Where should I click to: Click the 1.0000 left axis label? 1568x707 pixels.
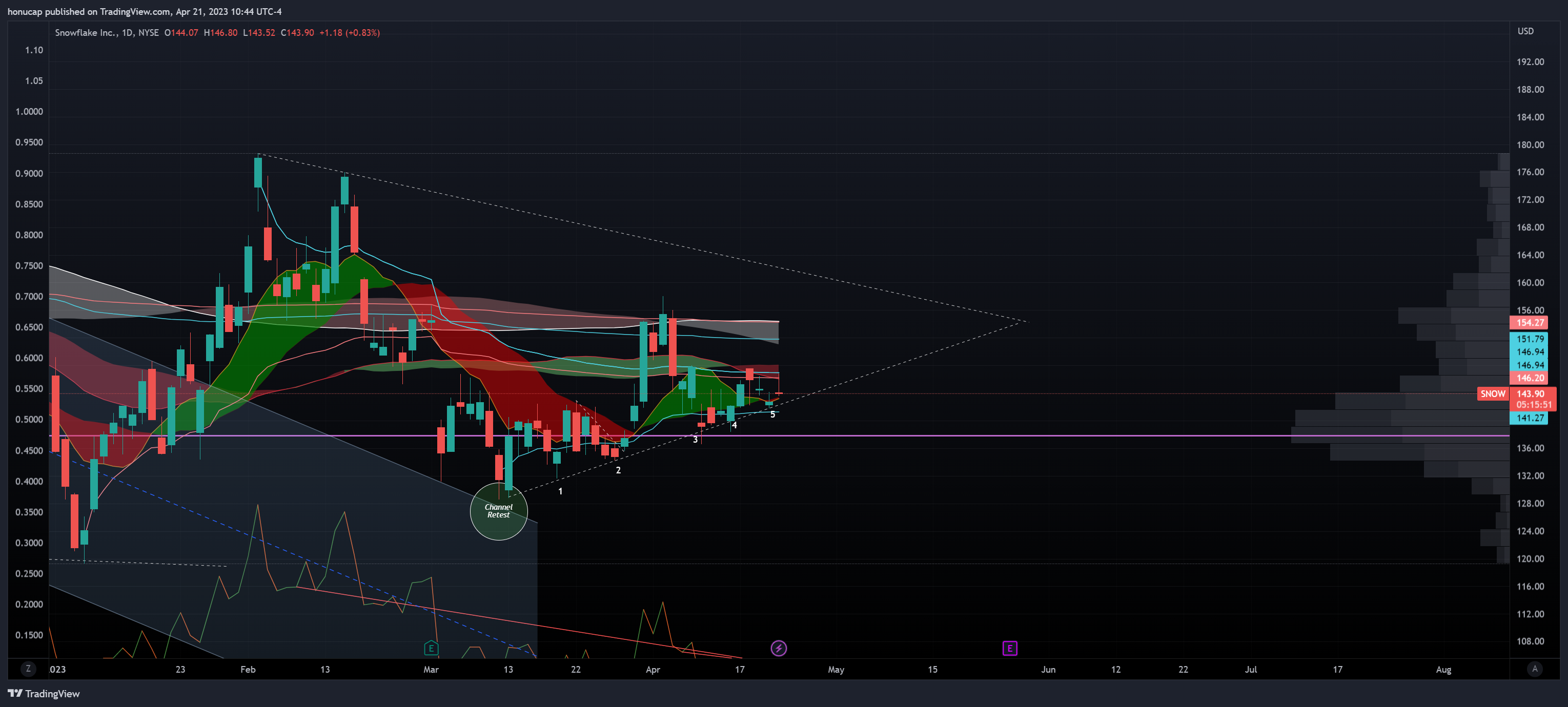click(29, 111)
